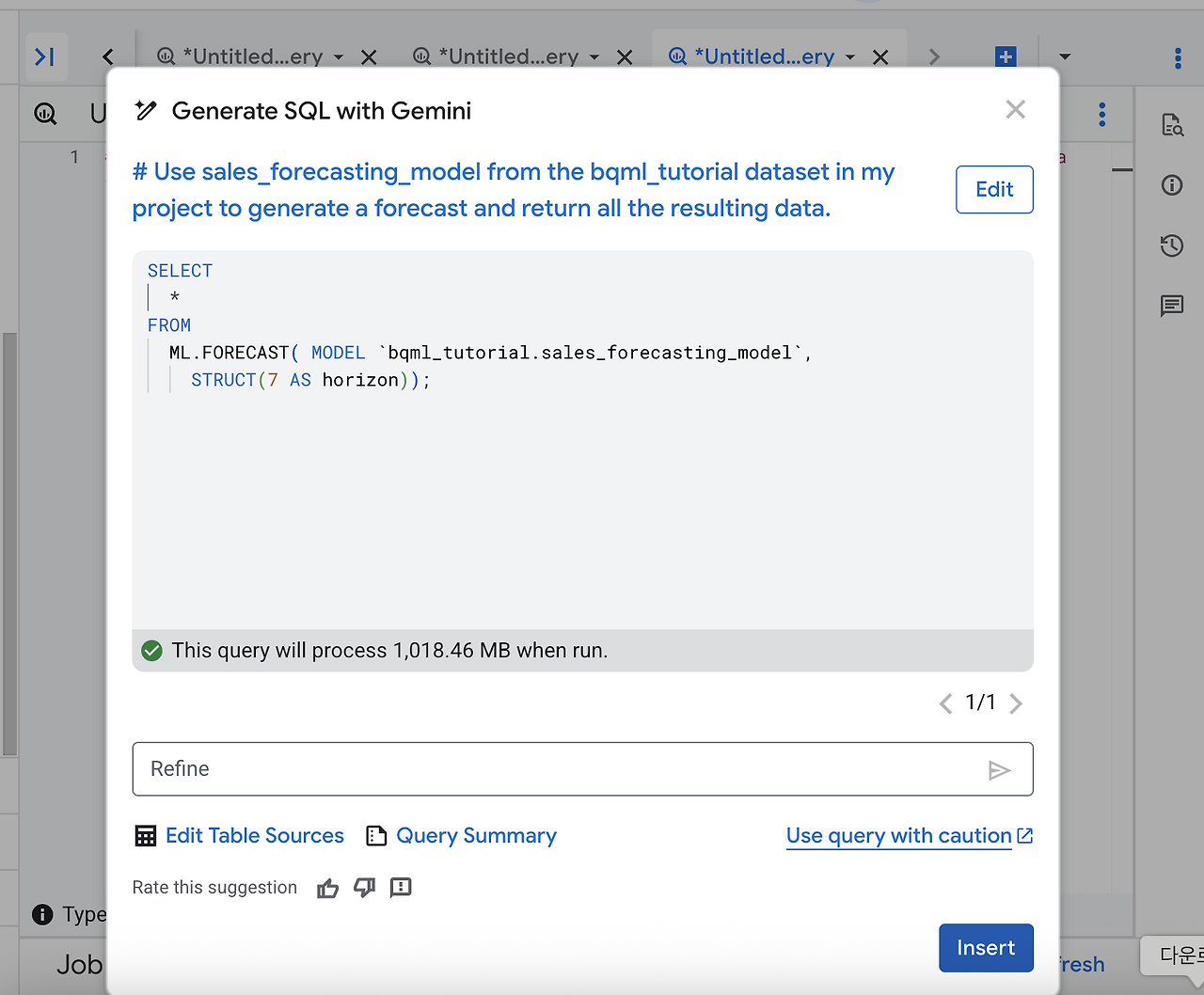1204x995 pixels.
Task: Click the Gemini pencil sparkle icon
Action: click(x=146, y=111)
